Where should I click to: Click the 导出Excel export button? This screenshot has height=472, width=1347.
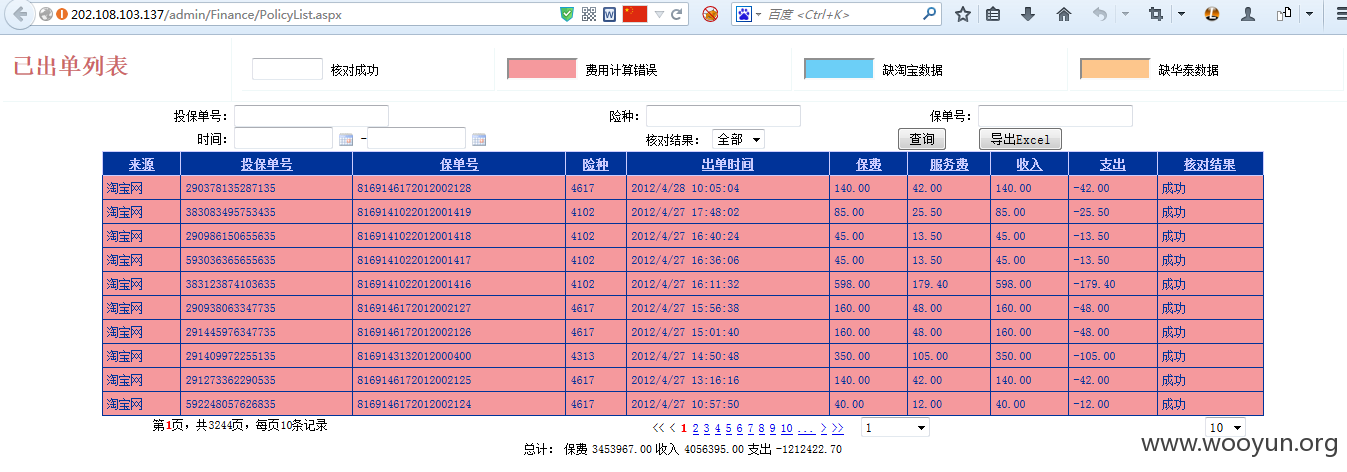click(1020, 139)
